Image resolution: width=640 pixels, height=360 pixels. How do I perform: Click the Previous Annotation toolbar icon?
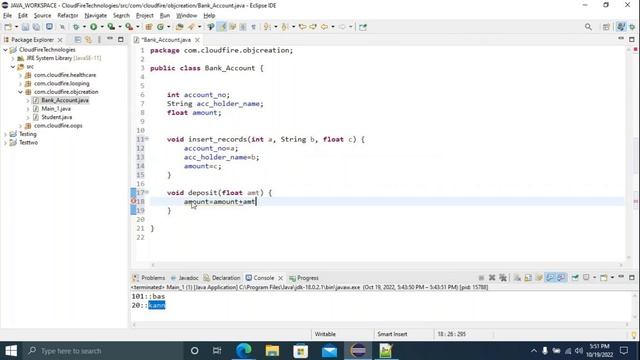click(x=285, y=27)
